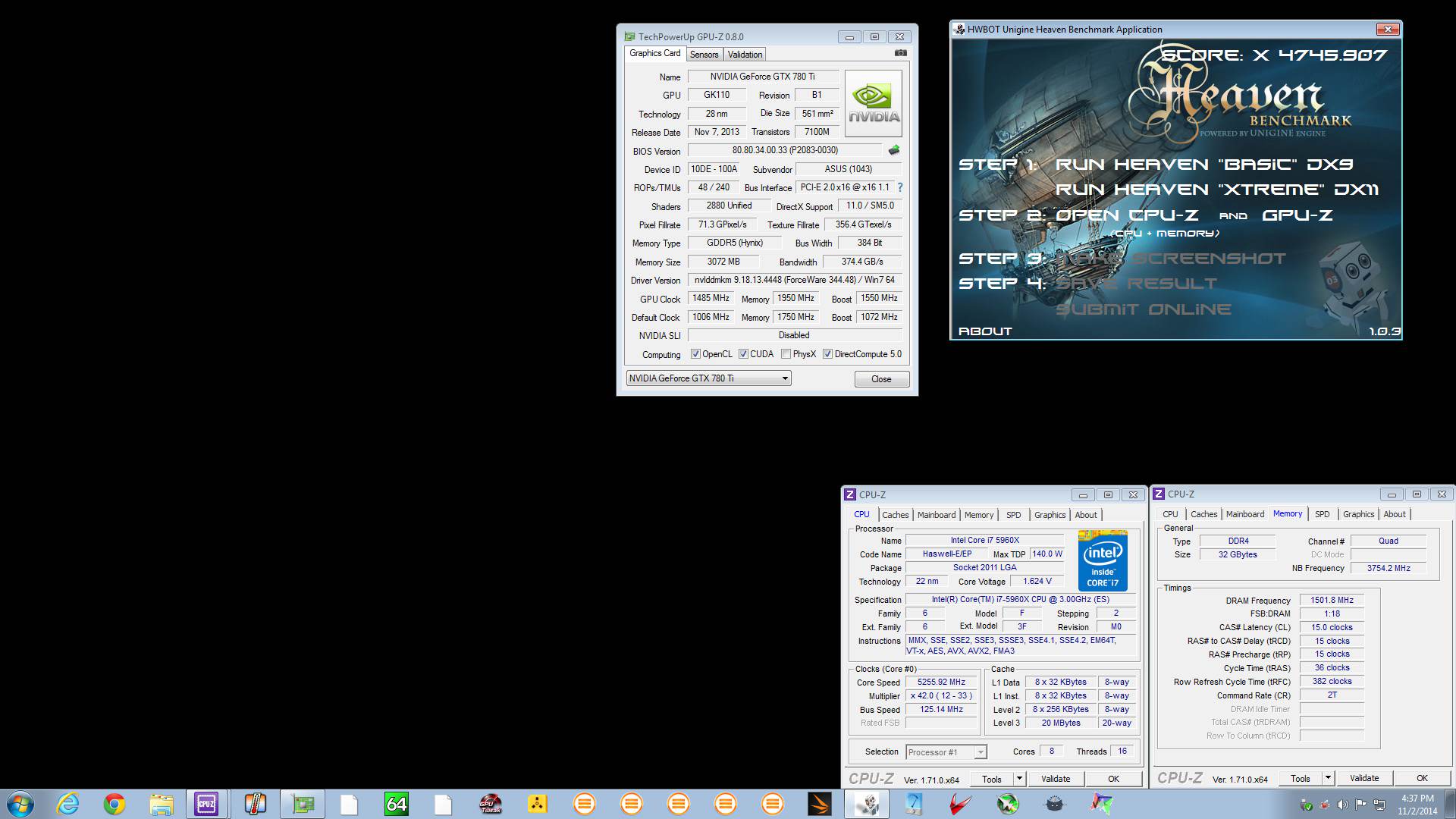This screenshot has width=1456, height=819.
Task: Click GPU-Z link in Heaven Step 2
Action: click(1297, 215)
